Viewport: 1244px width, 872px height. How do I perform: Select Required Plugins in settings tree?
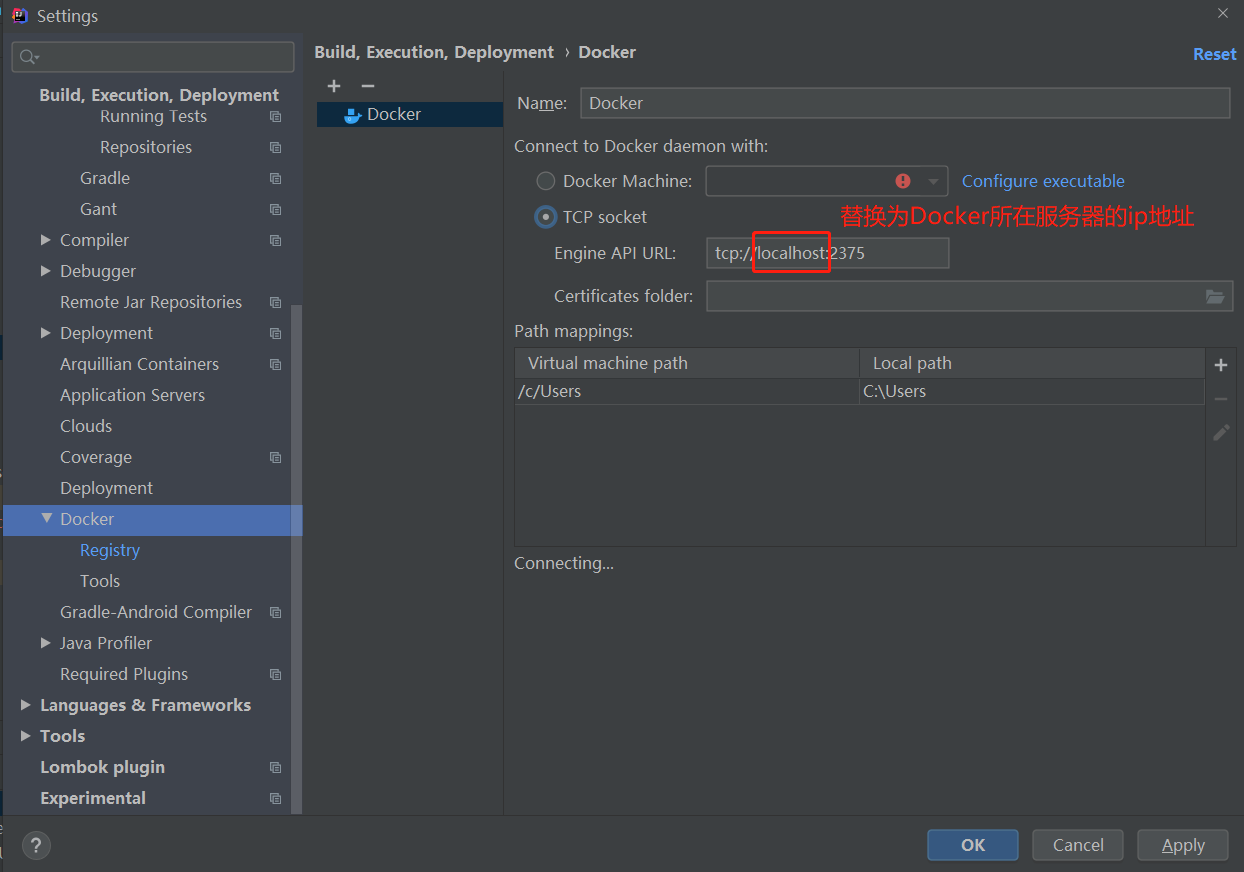tap(124, 674)
